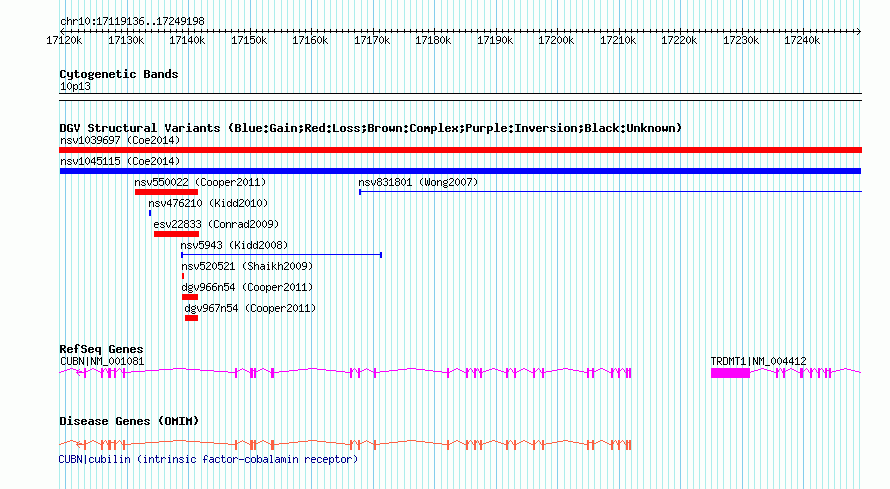Select the nsv476210 (Kidd2010) label
The width and height of the screenshot is (890, 489).
point(208,203)
